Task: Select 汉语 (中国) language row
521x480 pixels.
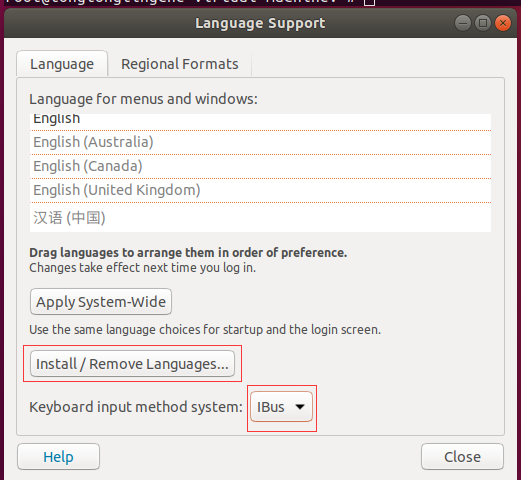Action: pos(260,217)
